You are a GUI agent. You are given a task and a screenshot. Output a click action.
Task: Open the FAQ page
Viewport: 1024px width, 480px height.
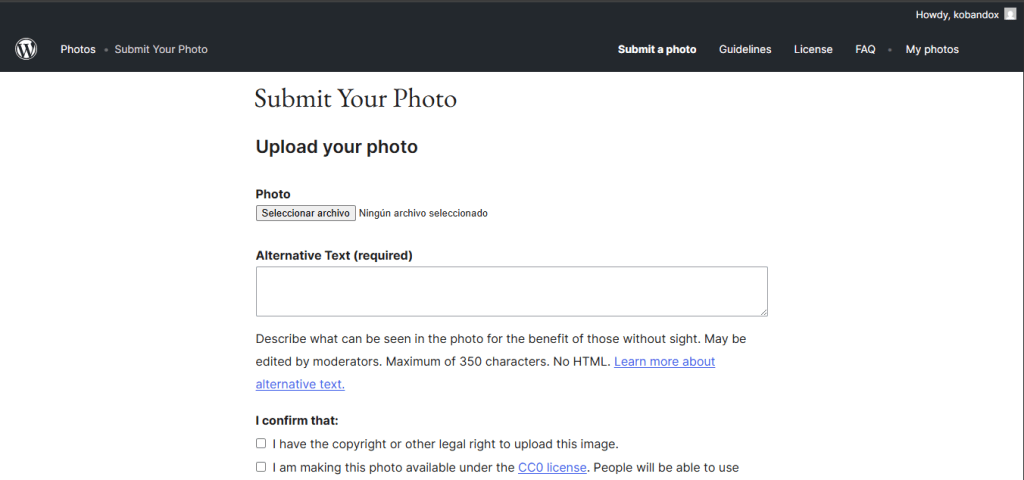coord(865,49)
